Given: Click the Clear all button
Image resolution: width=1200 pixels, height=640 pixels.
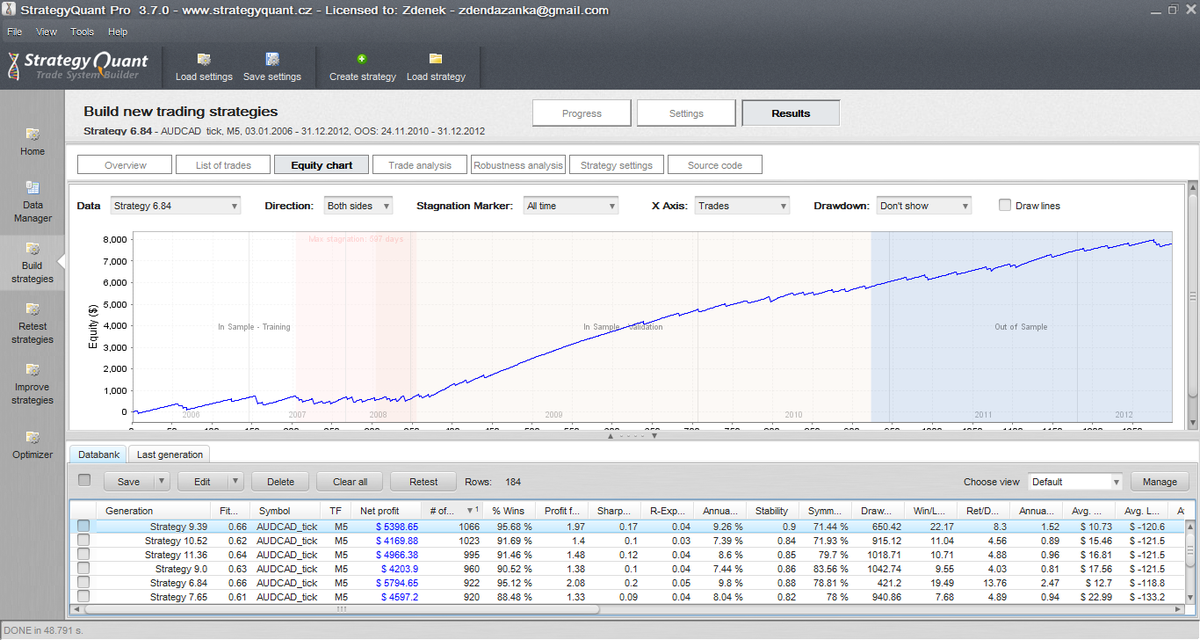Looking at the screenshot, I should tap(350, 481).
